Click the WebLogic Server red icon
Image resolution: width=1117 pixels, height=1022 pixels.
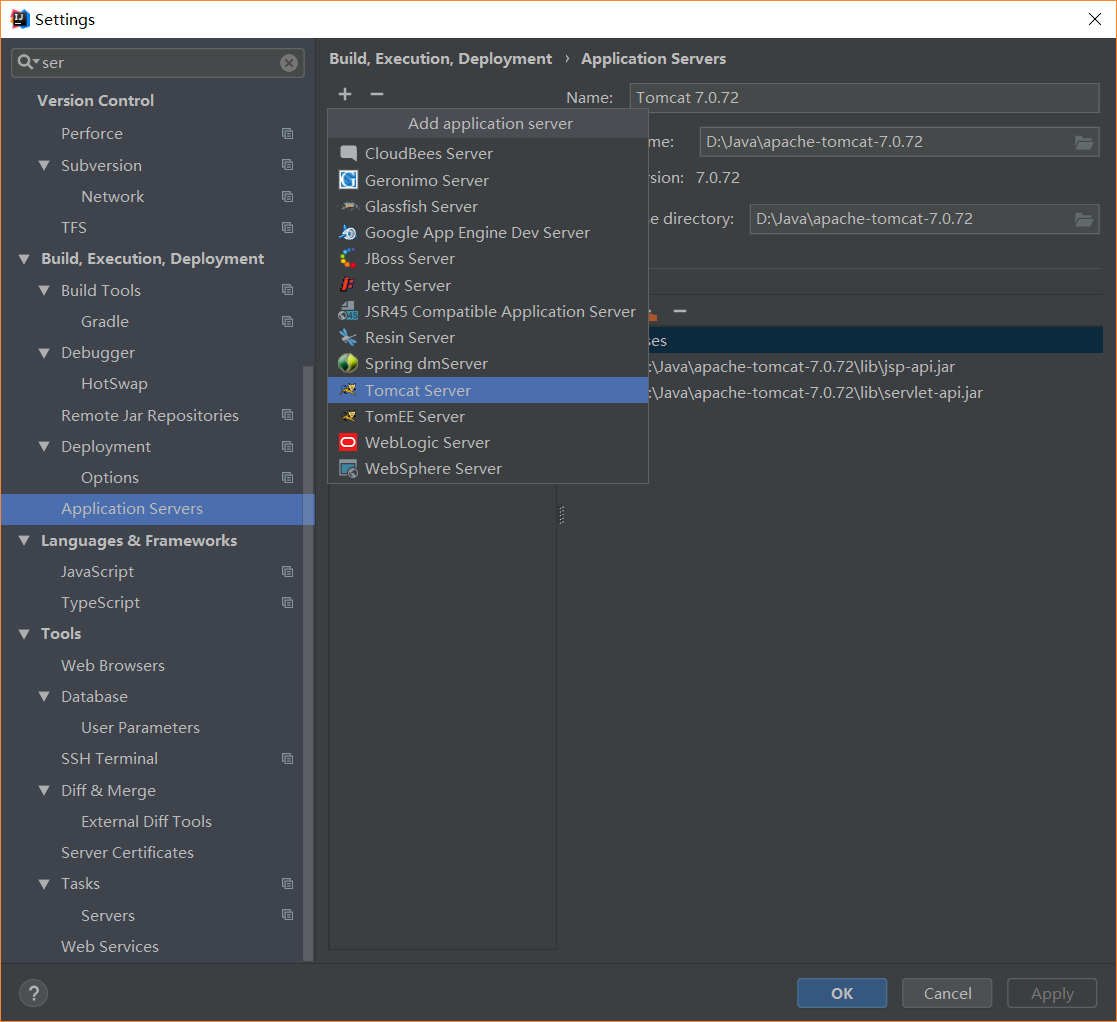pyautogui.click(x=348, y=442)
